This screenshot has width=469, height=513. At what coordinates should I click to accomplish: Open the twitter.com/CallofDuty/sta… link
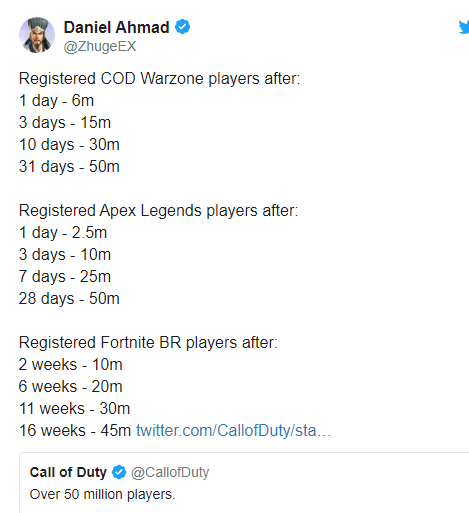click(x=233, y=430)
